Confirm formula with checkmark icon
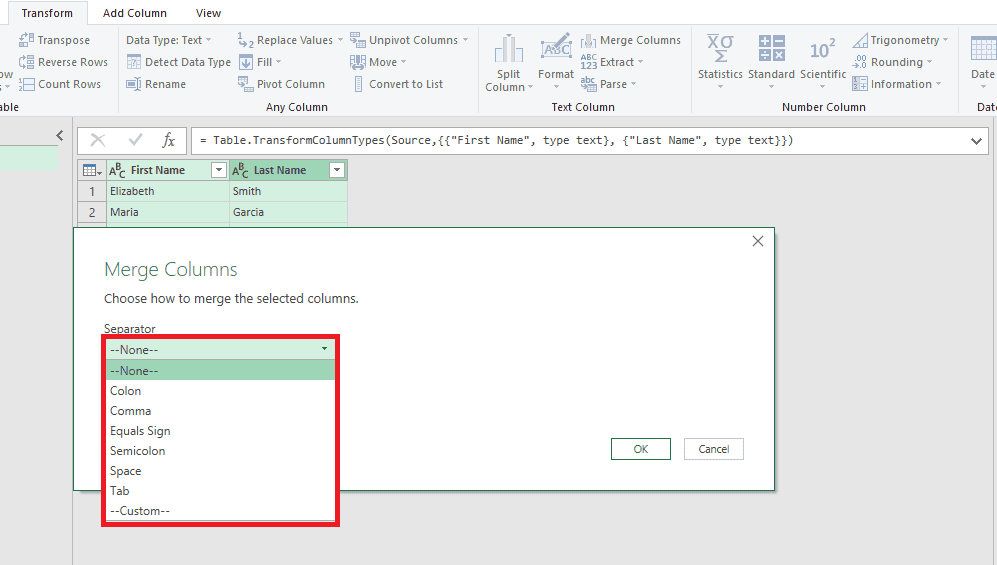997x565 pixels. pos(135,140)
